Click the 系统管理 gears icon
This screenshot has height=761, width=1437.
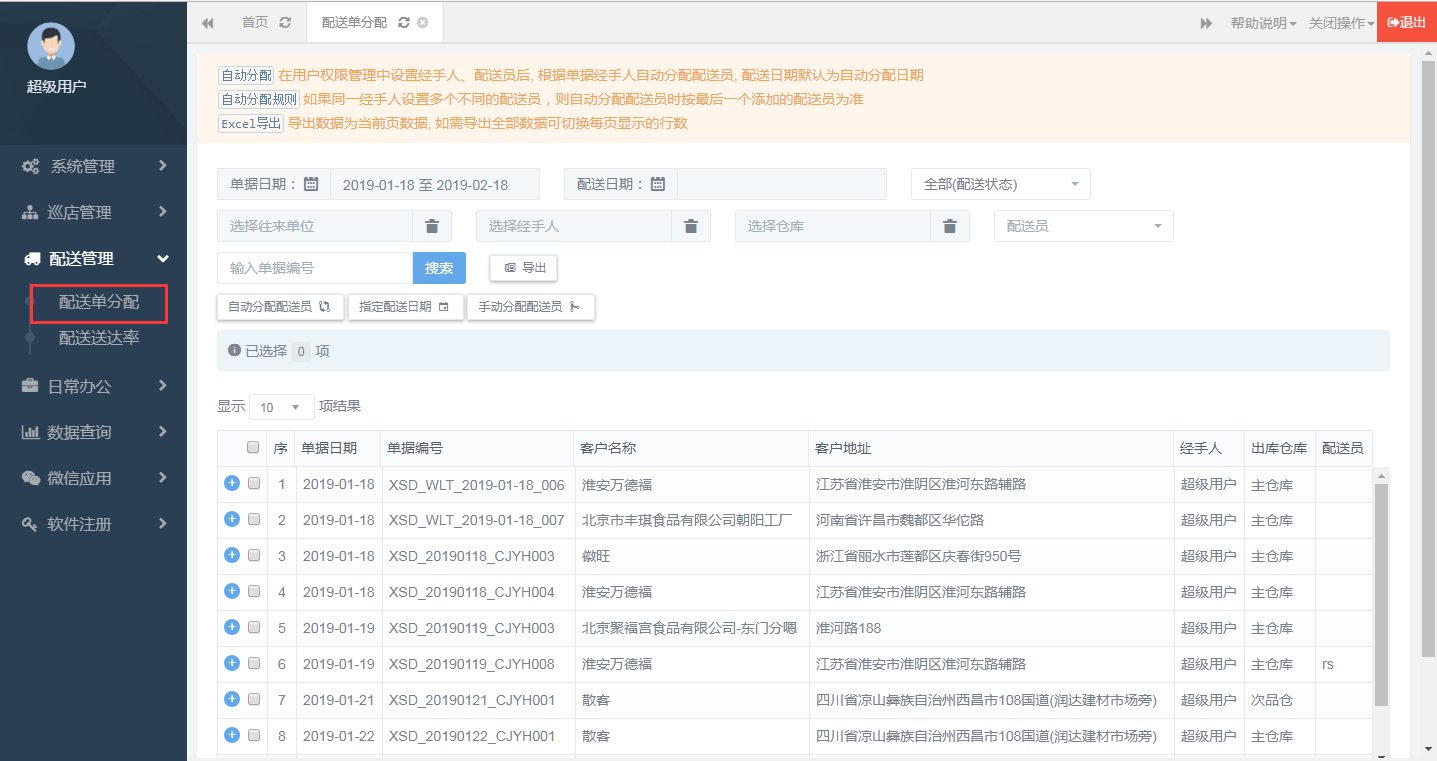click(31, 167)
